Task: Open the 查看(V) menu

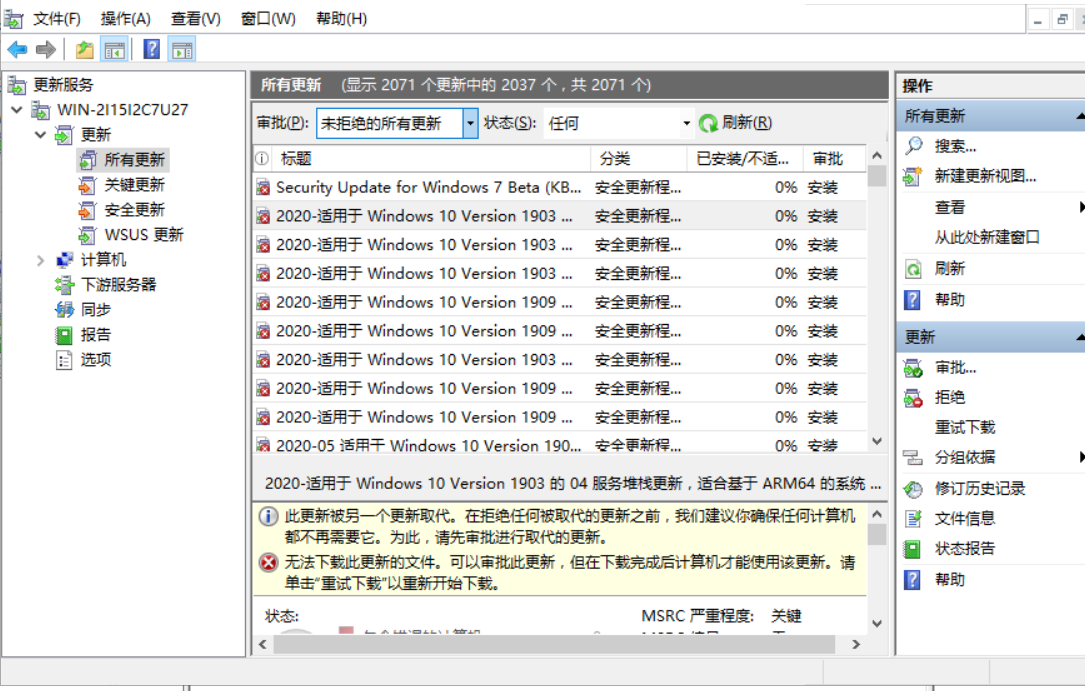Action: 196,19
